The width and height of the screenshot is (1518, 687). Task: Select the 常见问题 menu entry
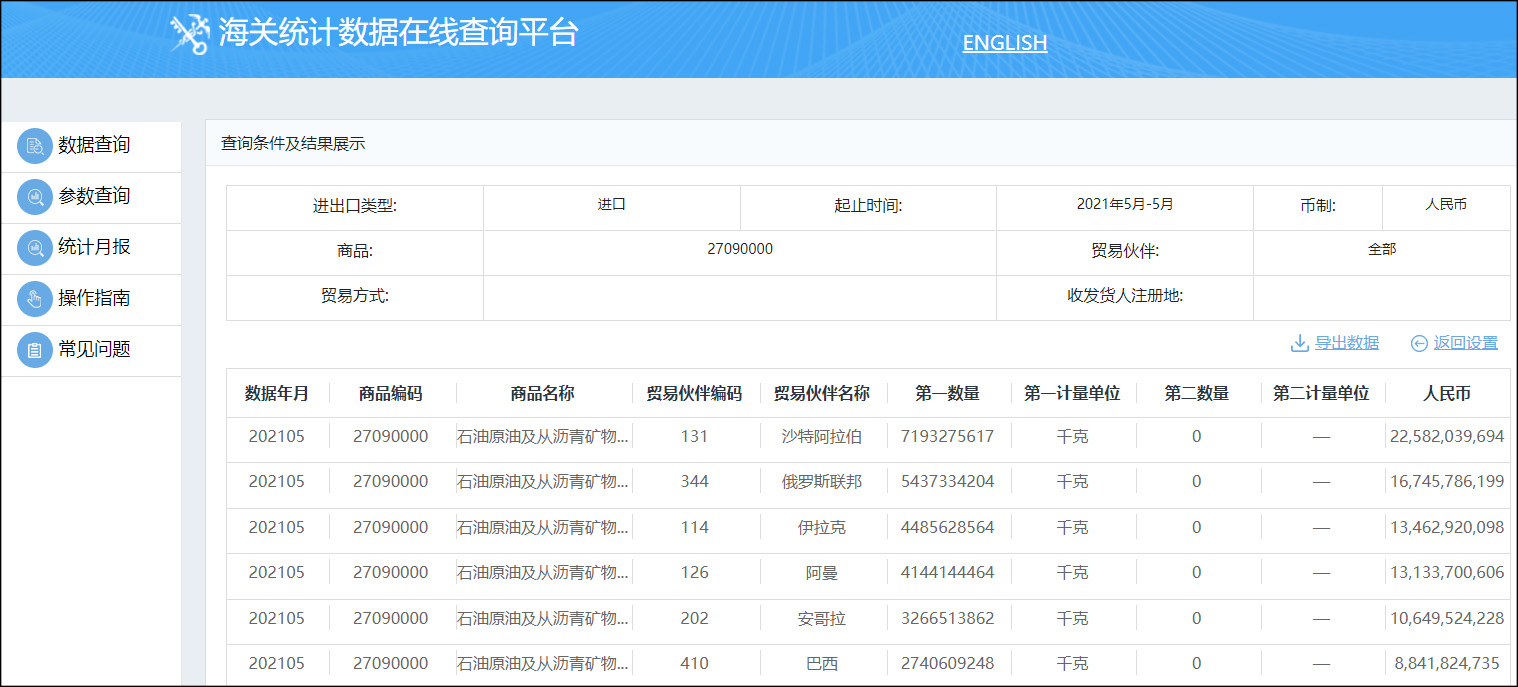[x=94, y=350]
